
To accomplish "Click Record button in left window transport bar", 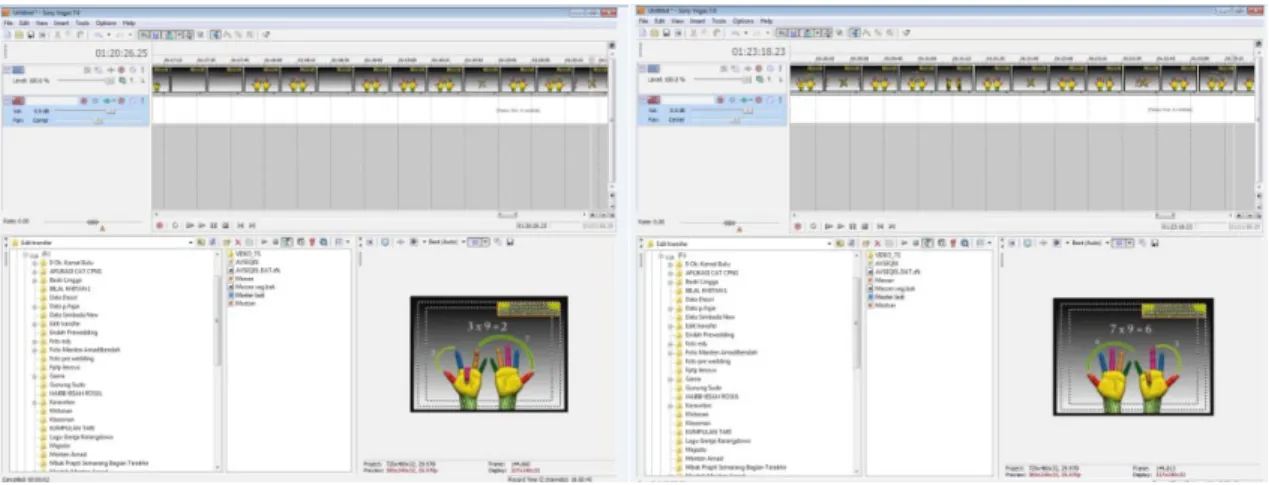I will [159, 225].
